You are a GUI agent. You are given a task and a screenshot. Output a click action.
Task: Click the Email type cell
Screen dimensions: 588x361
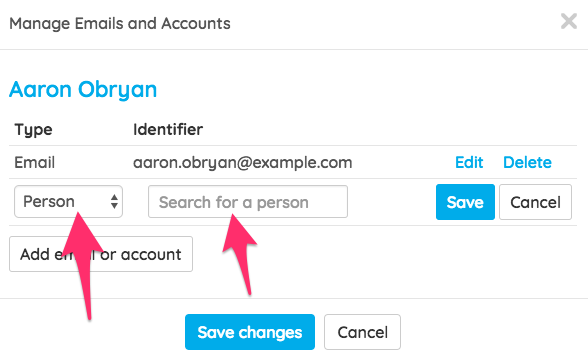(34, 162)
